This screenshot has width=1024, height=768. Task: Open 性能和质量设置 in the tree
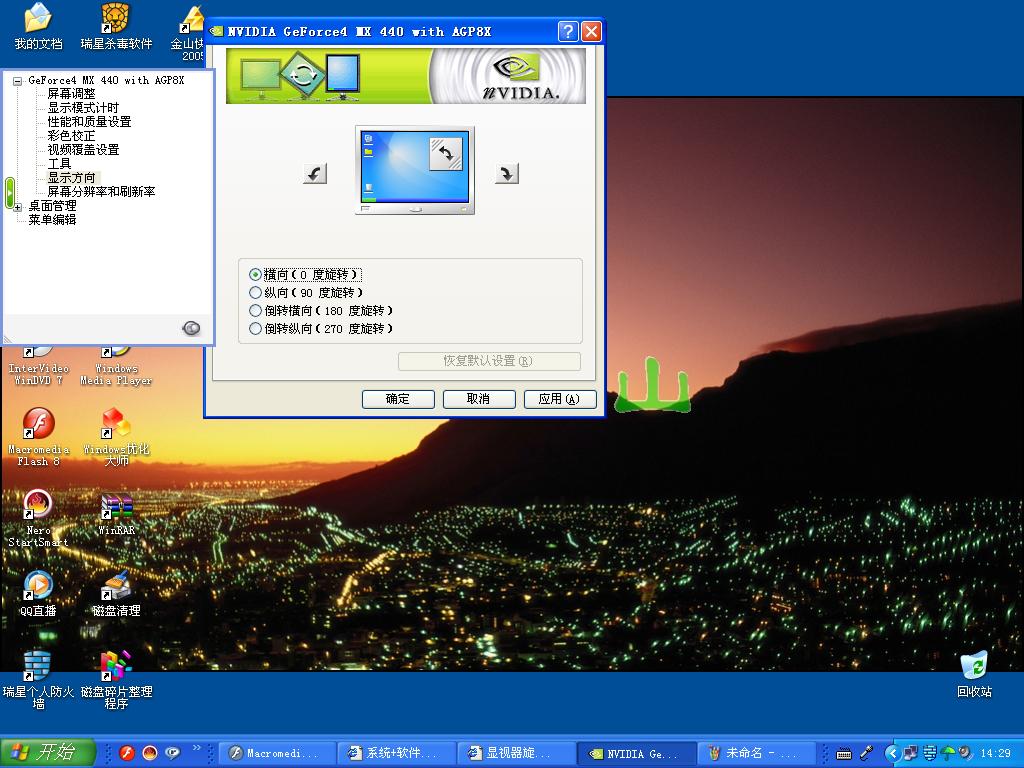pos(89,122)
